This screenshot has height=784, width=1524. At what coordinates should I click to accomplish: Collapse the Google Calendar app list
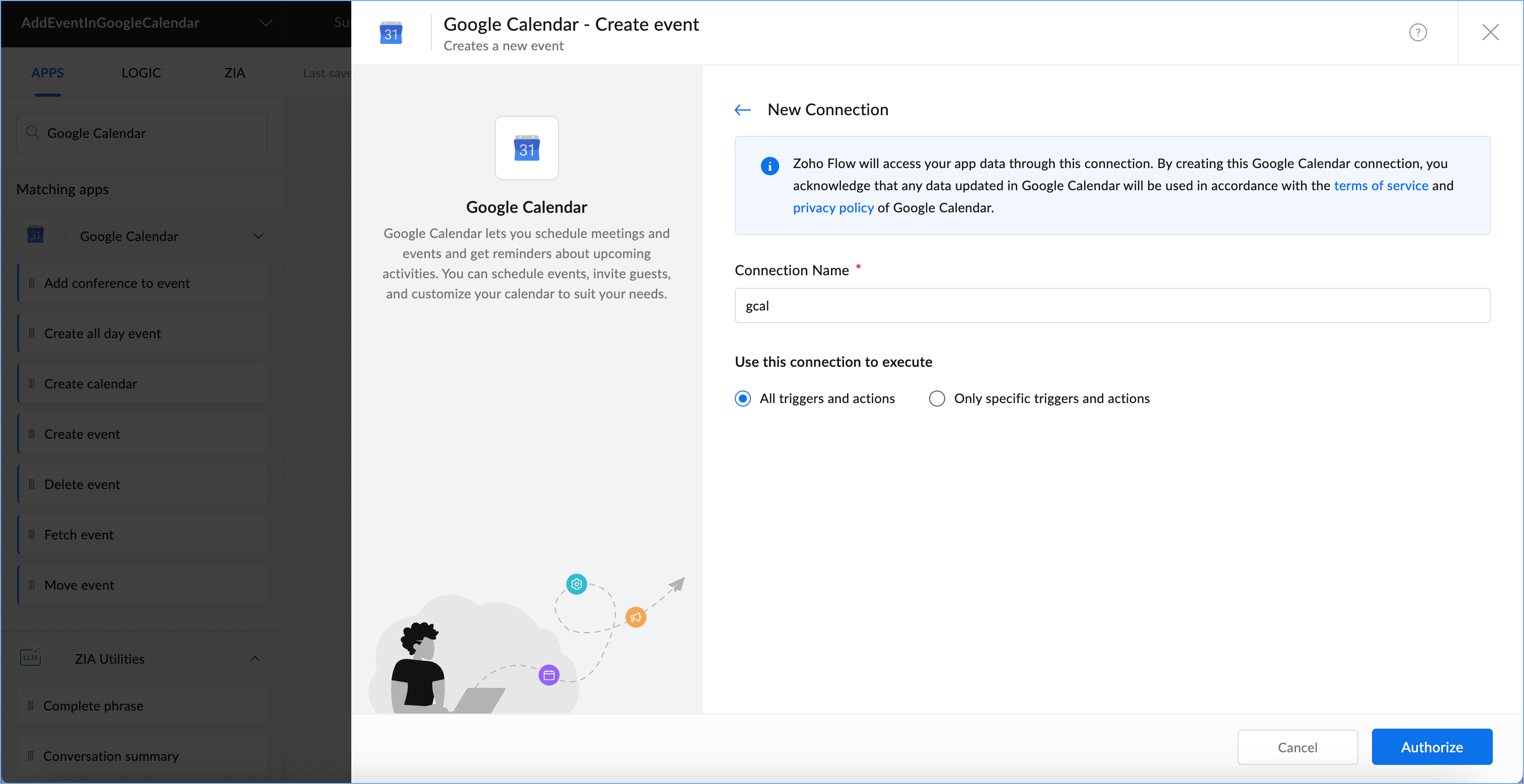(258, 236)
